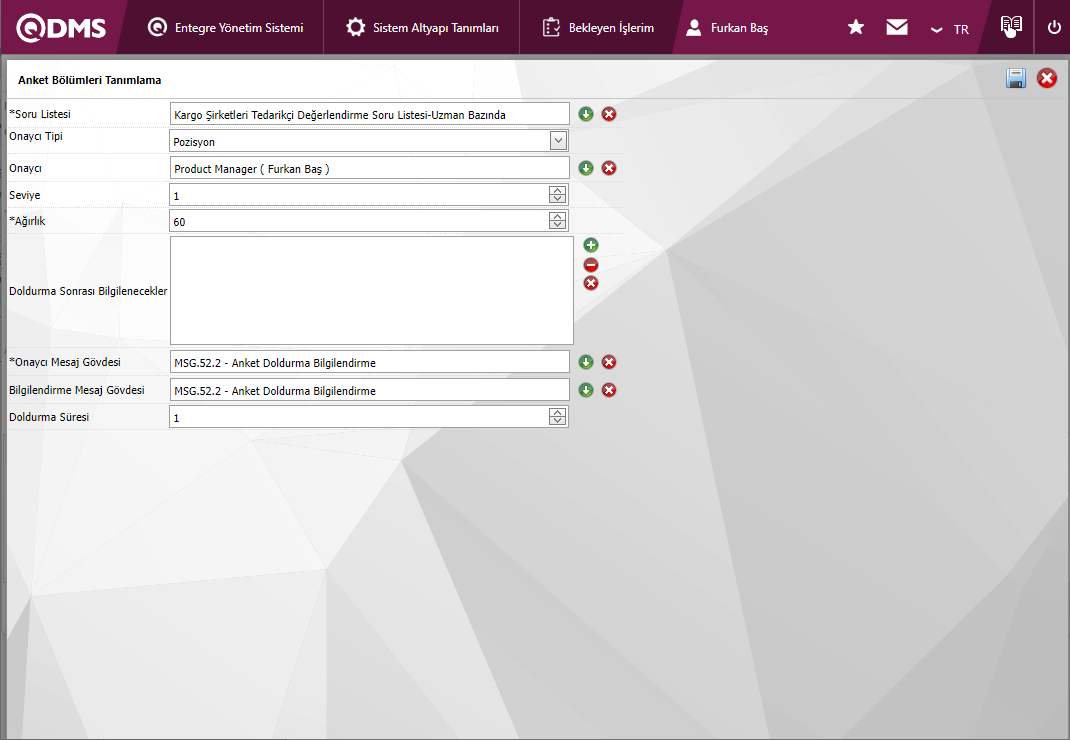
Task: Go to Sistem Altyapı Tanımları
Action: pos(422,28)
